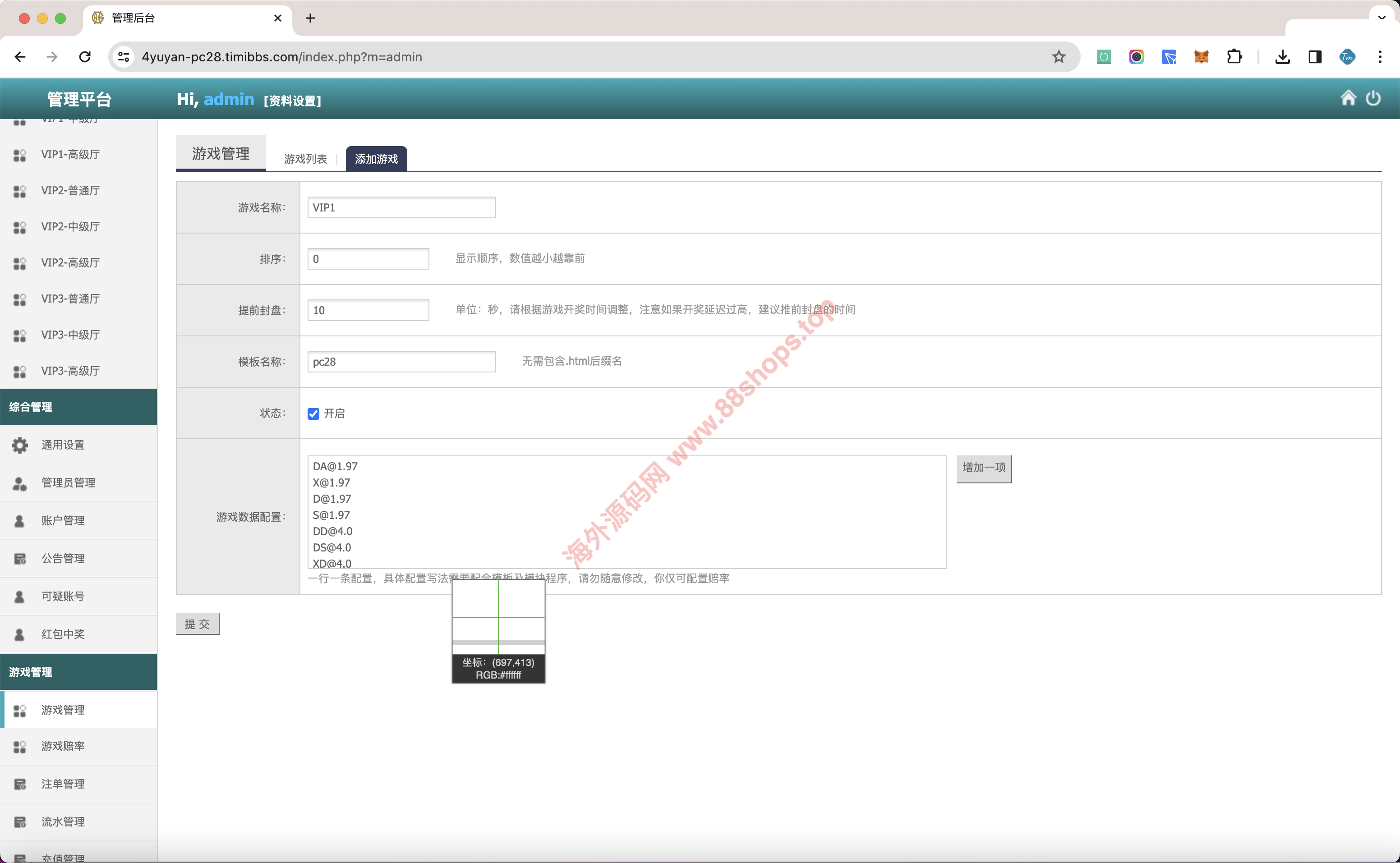Open MetaMask fox extension icon
Screen dimensions: 1400x863
click(1201, 56)
